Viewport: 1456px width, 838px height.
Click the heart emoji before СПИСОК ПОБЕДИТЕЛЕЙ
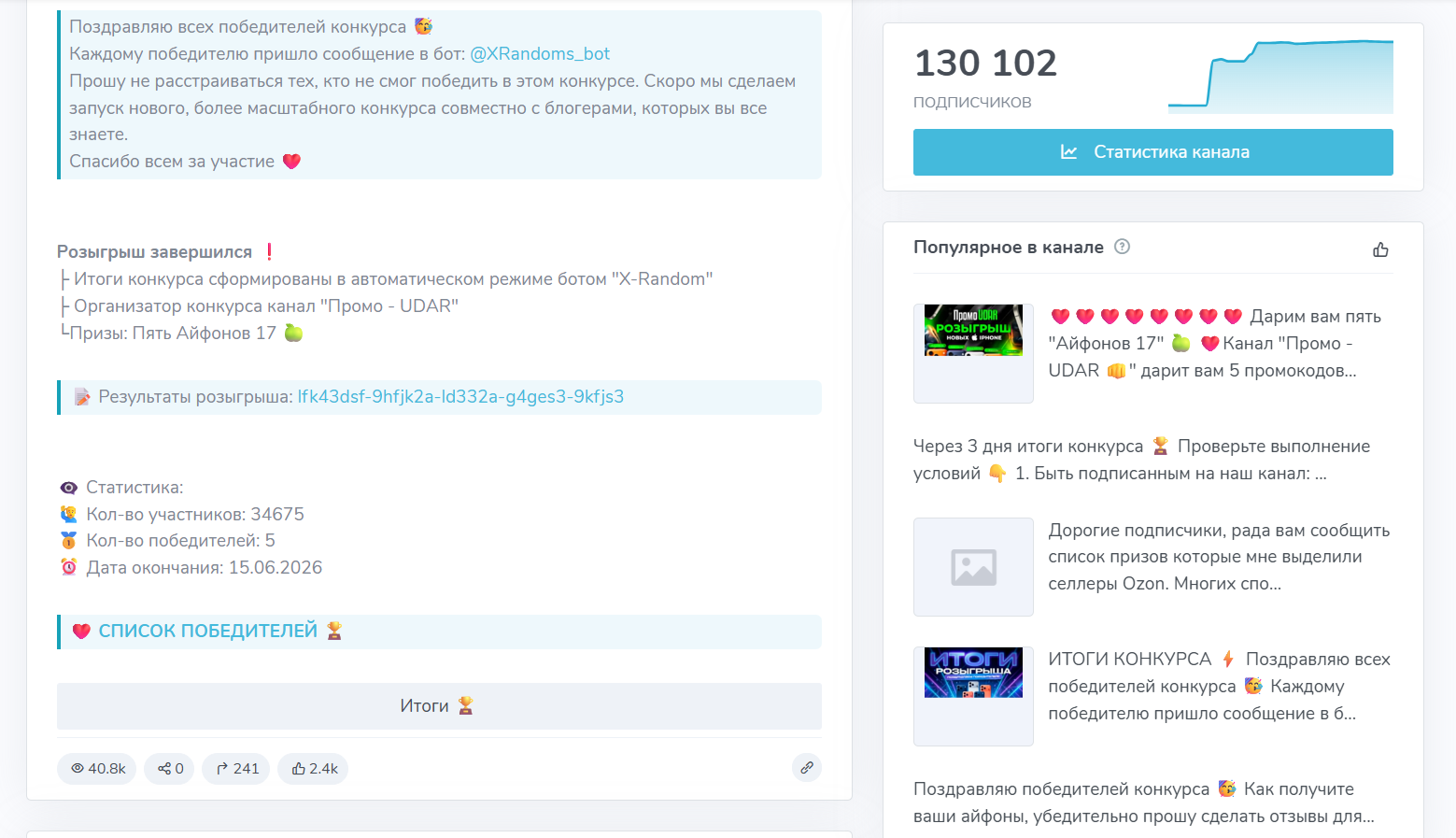(81, 632)
